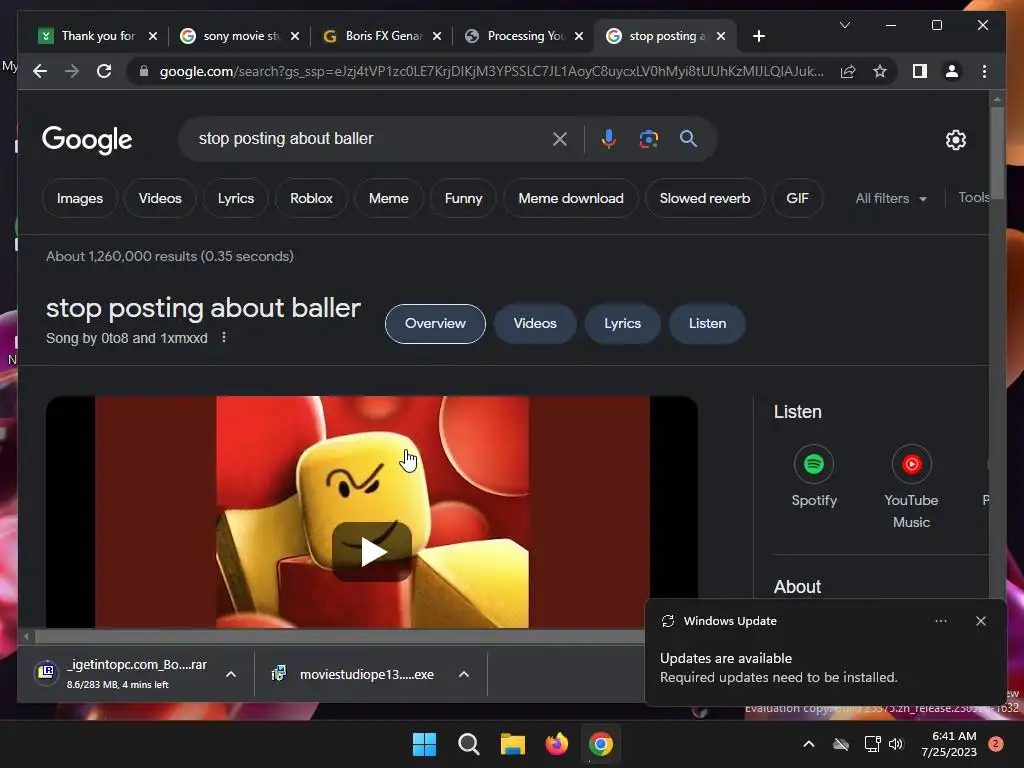
Task: Open the tab search chevron
Action: [x=844, y=25]
